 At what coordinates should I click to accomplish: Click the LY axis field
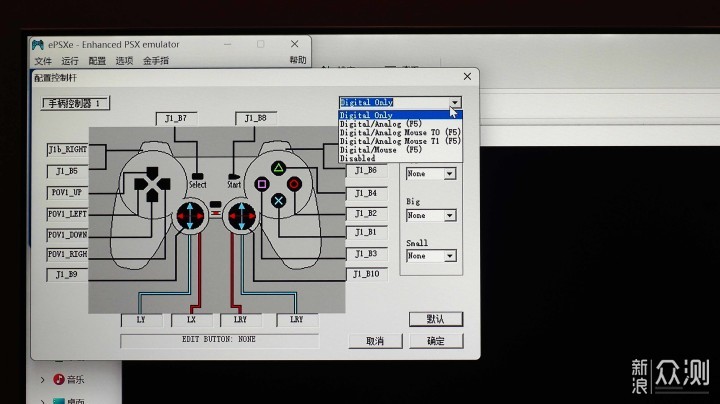[141, 320]
